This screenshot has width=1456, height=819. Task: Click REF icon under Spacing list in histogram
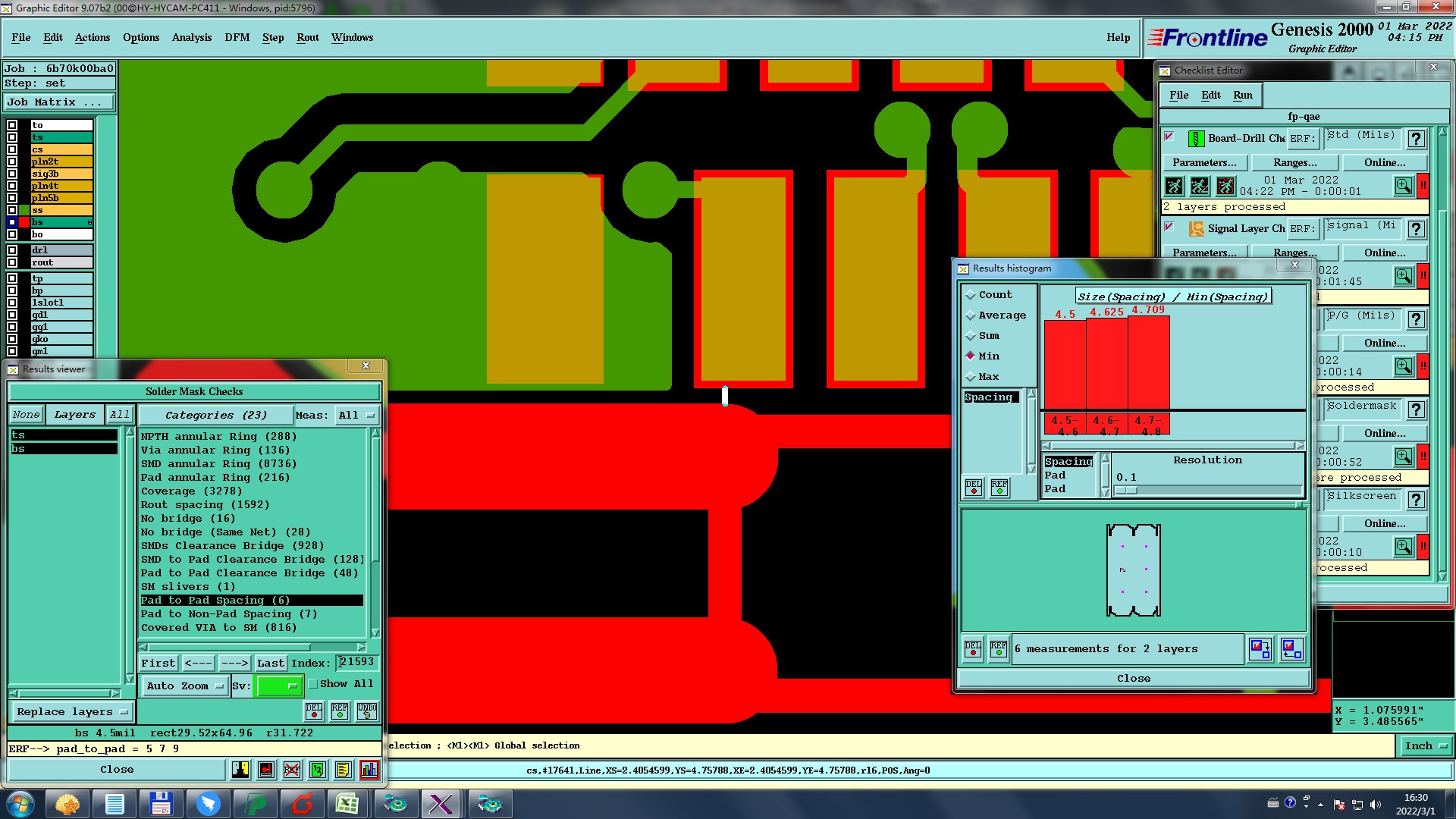pos(999,488)
